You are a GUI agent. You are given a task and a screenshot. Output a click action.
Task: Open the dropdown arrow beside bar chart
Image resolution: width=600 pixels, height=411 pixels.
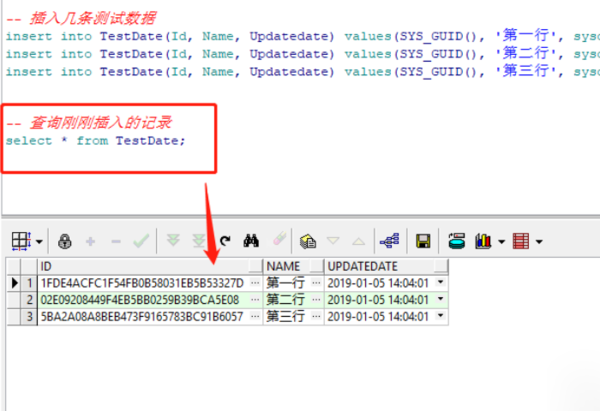click(502, 242)
